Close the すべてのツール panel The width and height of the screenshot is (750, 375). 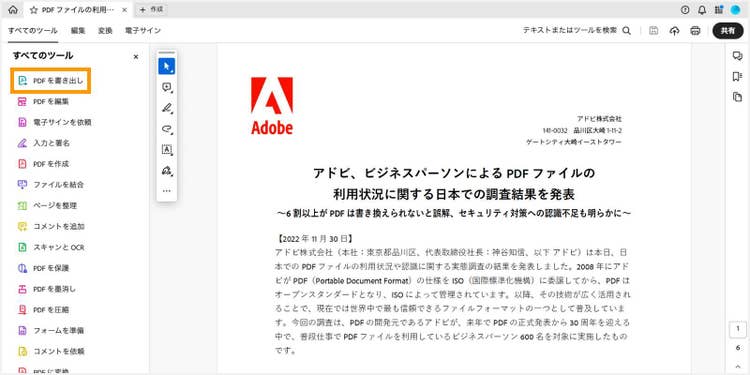tap(136, 56)
